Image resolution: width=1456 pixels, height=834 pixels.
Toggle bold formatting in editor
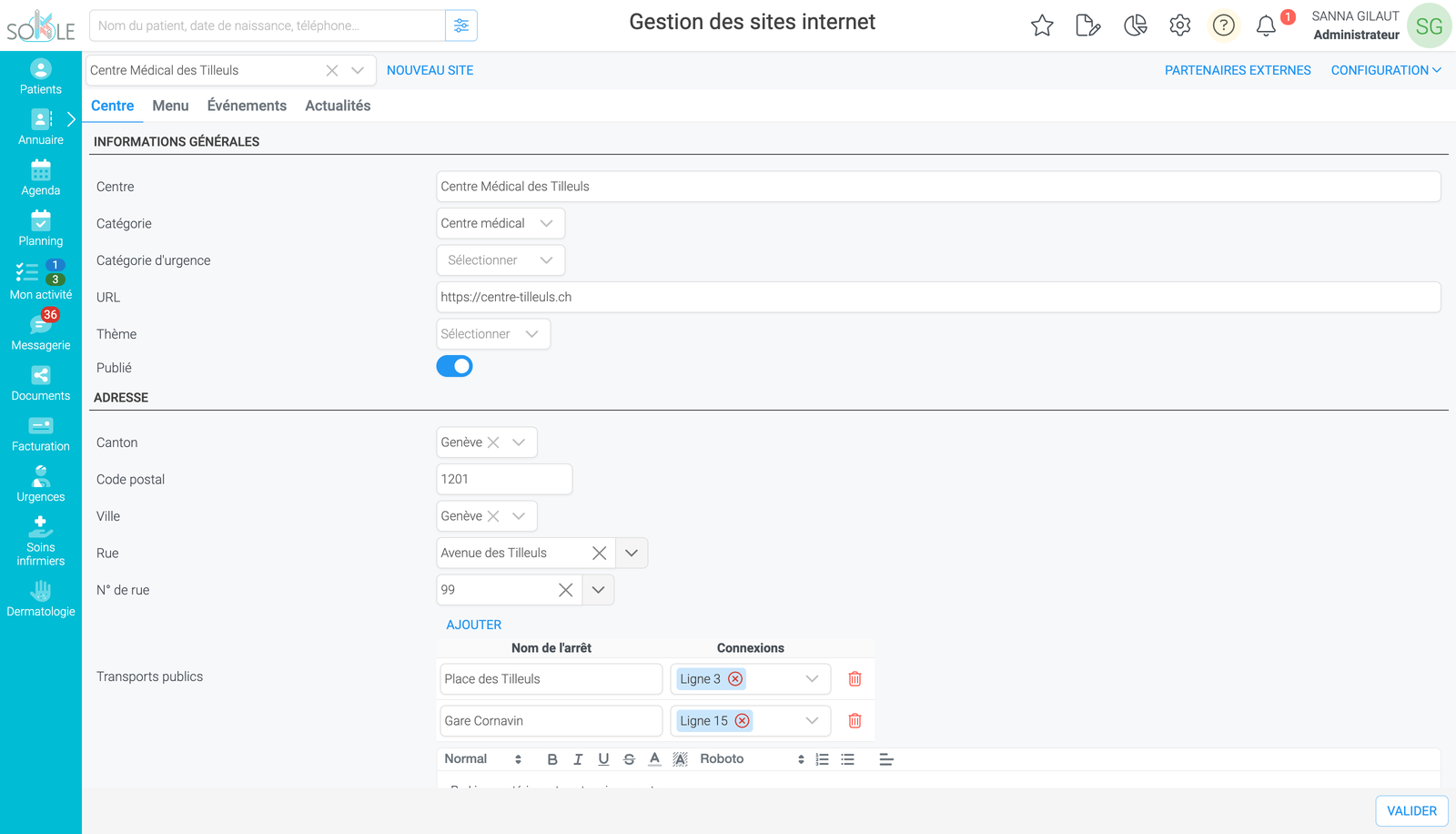(x=552, y=759)
